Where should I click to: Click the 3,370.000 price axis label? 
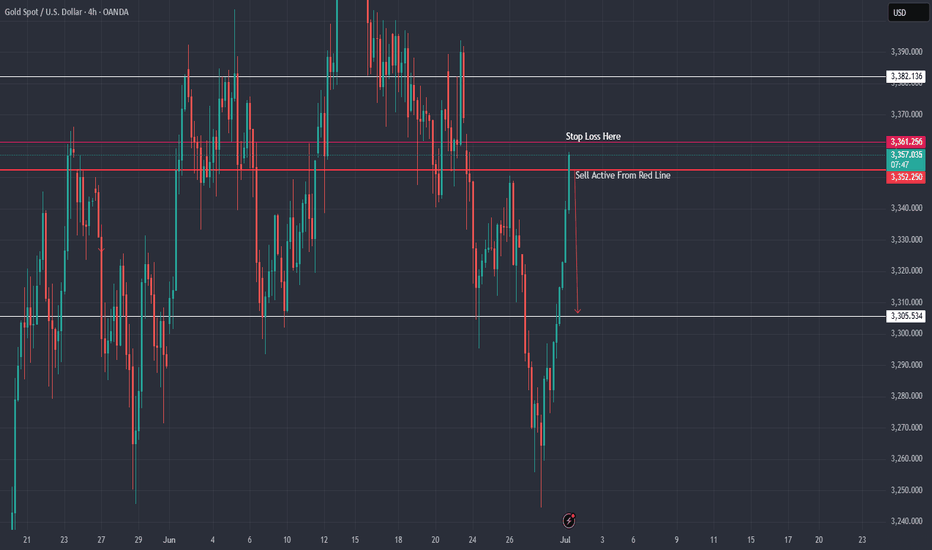point(906,114)
